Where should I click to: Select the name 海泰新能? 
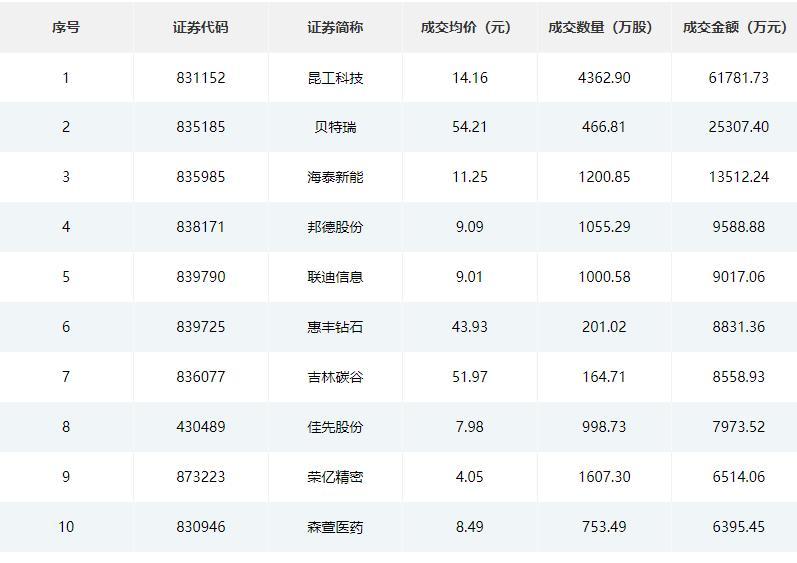pos(335,177)
